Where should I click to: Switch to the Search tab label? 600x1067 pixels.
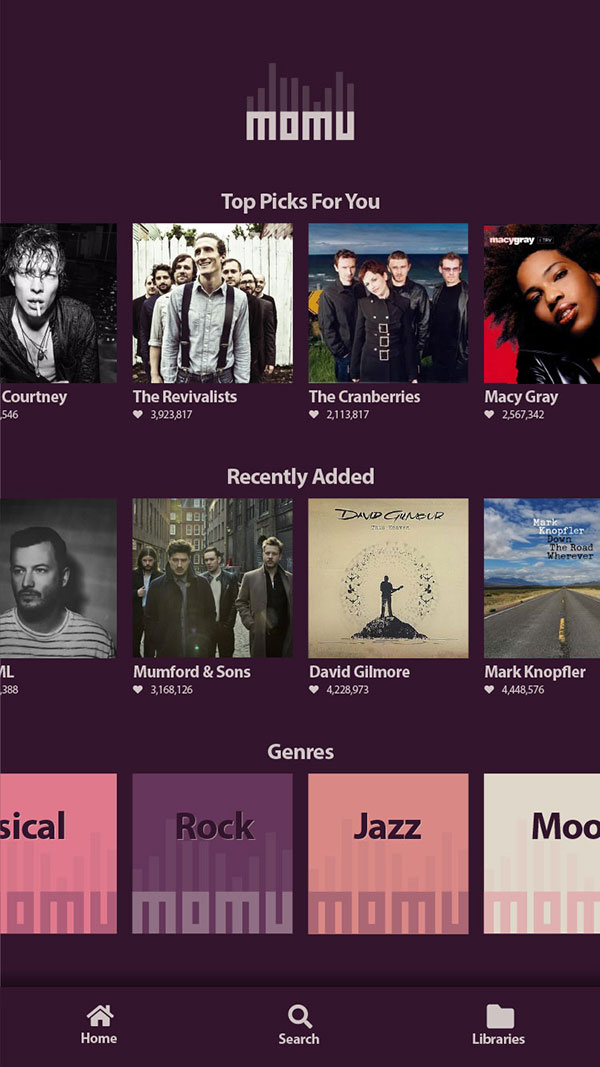coord(299,1039)
